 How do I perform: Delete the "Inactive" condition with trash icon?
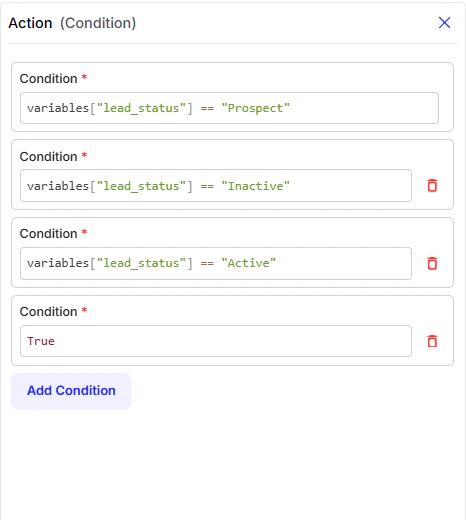(x=432, y=185)
